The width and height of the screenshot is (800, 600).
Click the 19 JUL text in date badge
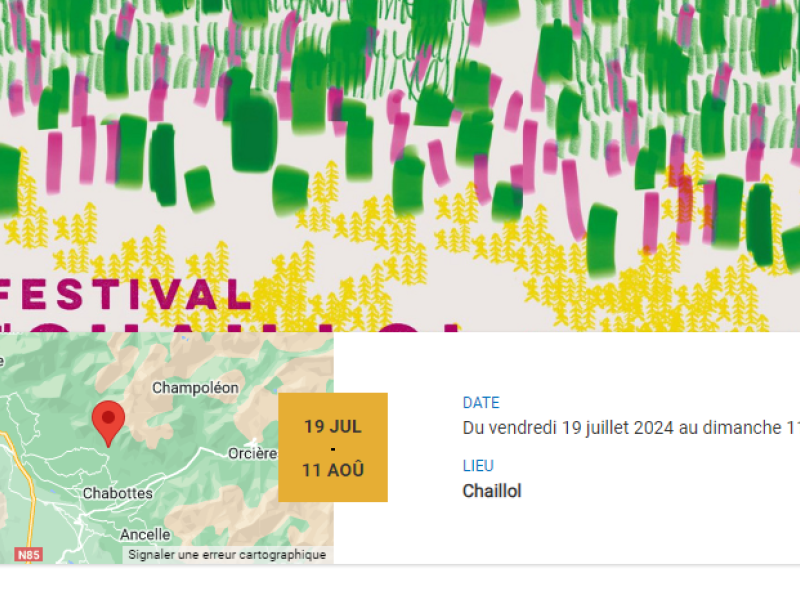pos(333,427)
